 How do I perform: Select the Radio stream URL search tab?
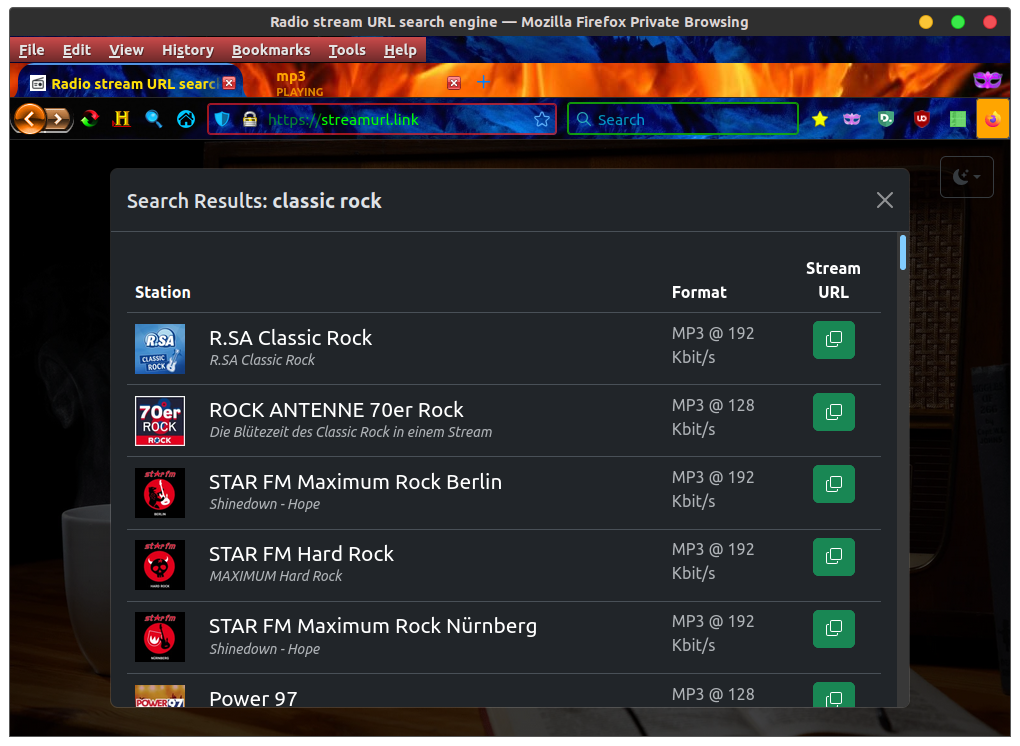tap(130, 83)
